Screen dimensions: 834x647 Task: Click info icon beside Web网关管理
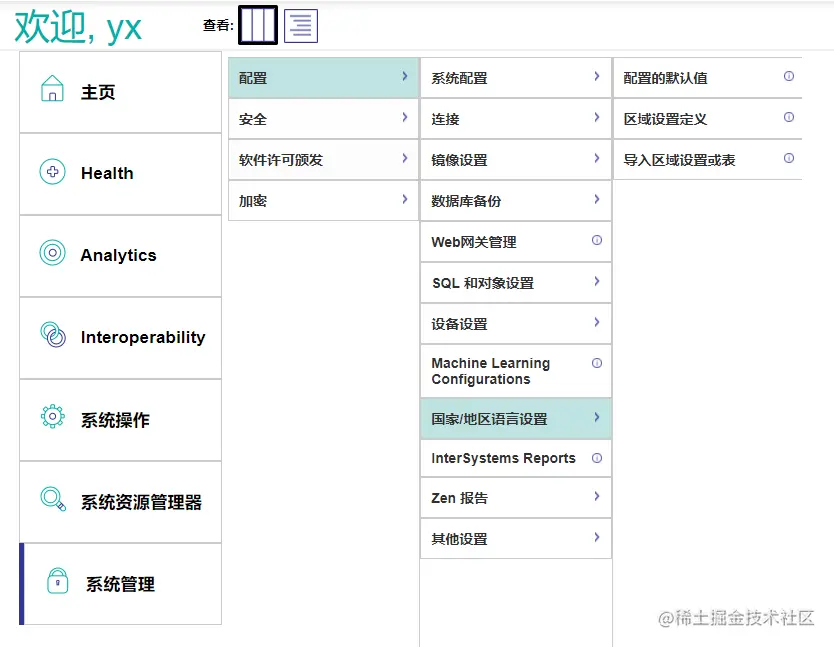point(597,240)
